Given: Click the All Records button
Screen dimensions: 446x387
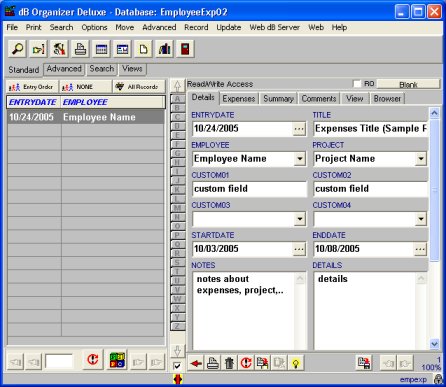Looking at the screenshot, I should [139, 87].
